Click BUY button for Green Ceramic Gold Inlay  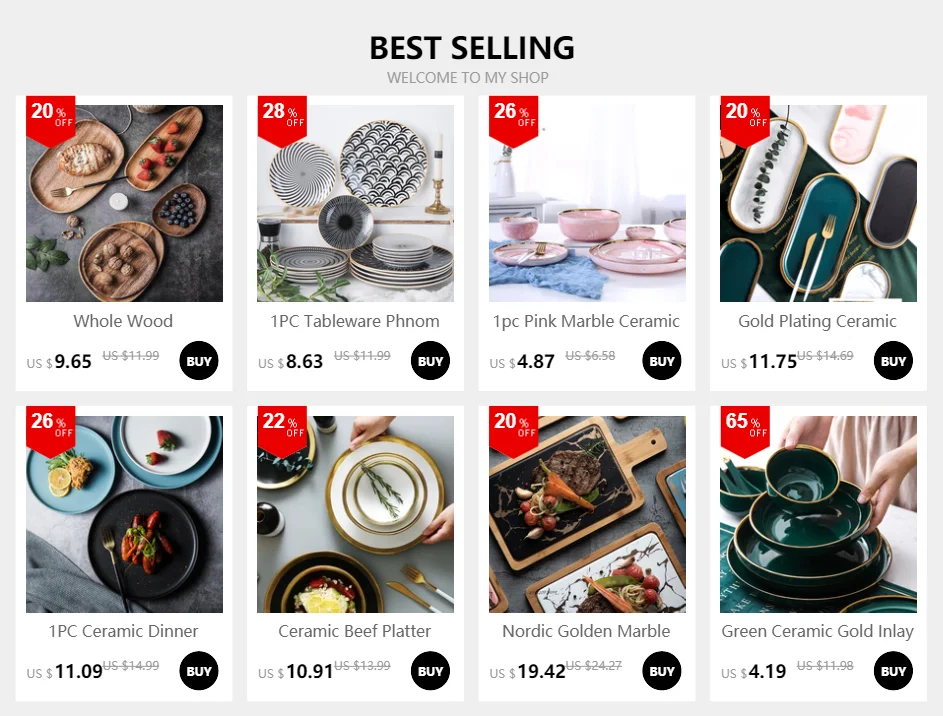(x=893, y=671)
